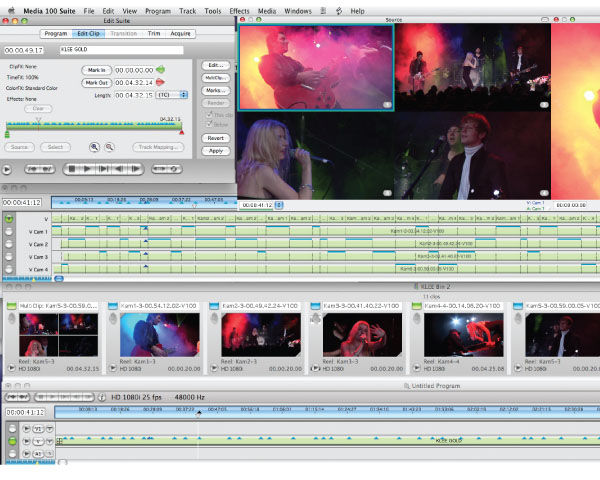Click the green Mark In arrow icon
Image resolution: width=600 pixels, height=480 pixels.
tap(161, 70)
